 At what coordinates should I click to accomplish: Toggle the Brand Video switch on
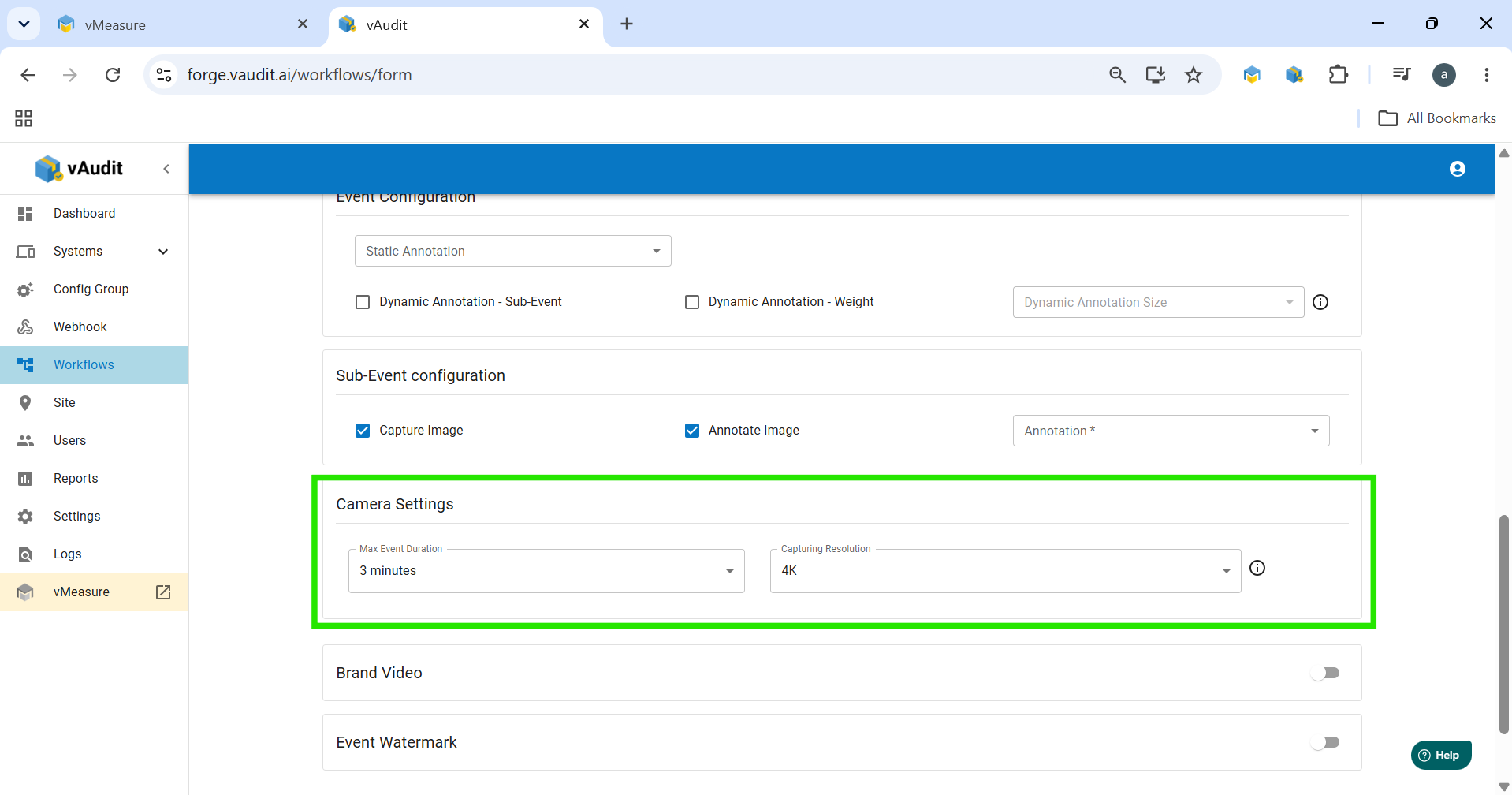(1325, 673)
